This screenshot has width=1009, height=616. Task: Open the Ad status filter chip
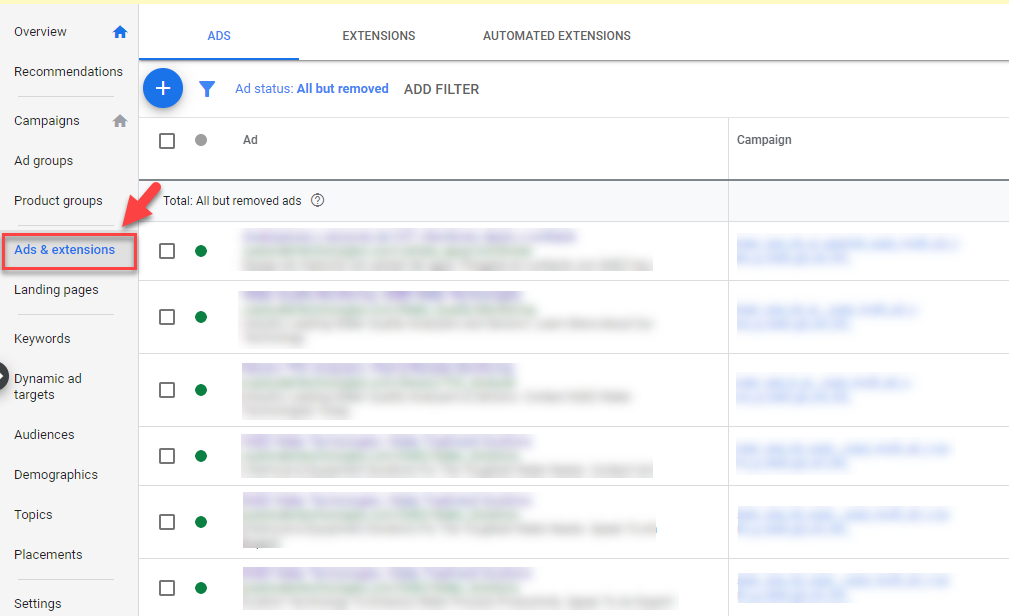tap(311, 89)
